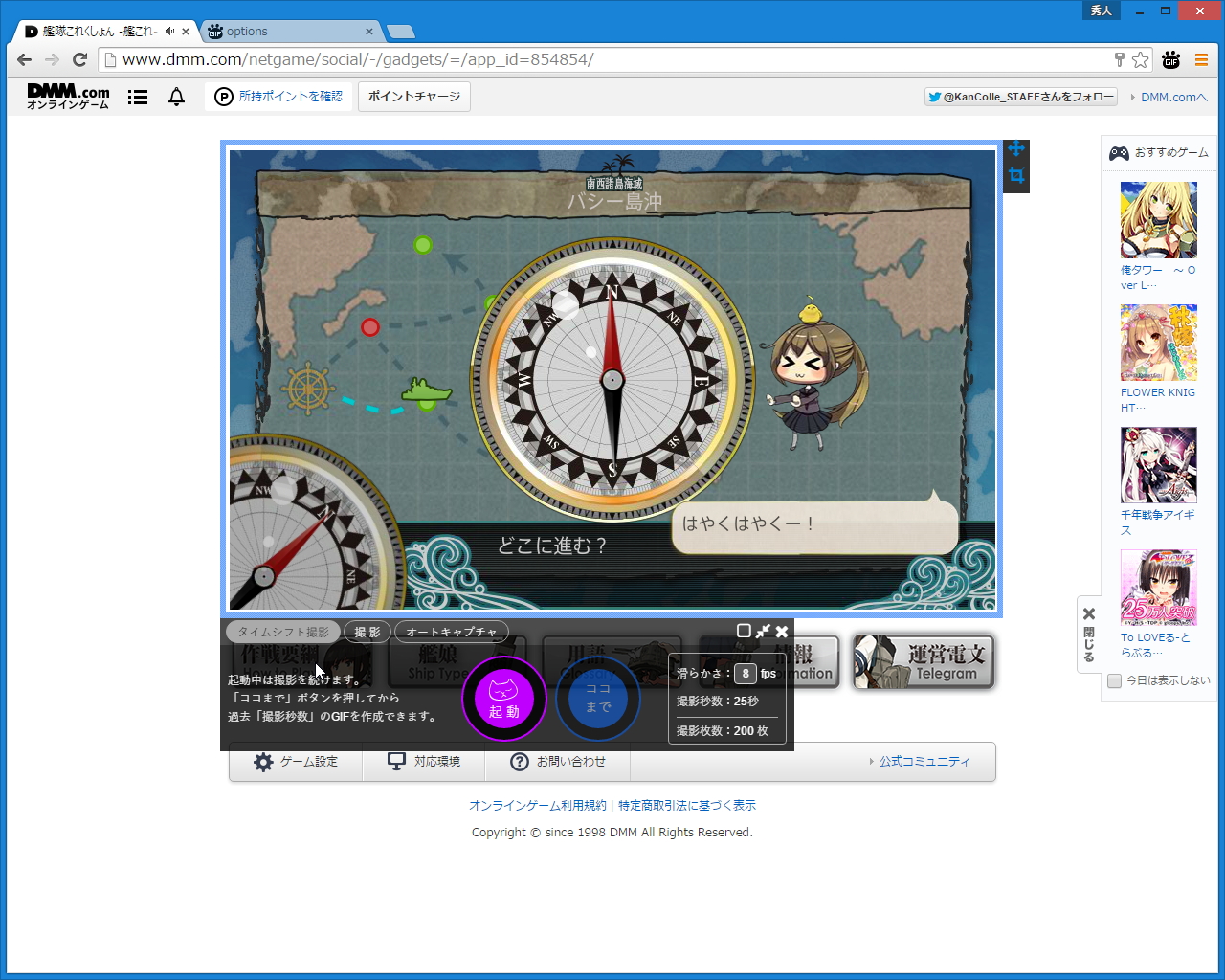Click the FLOWER KNIGHT text link

[1158, 400]
